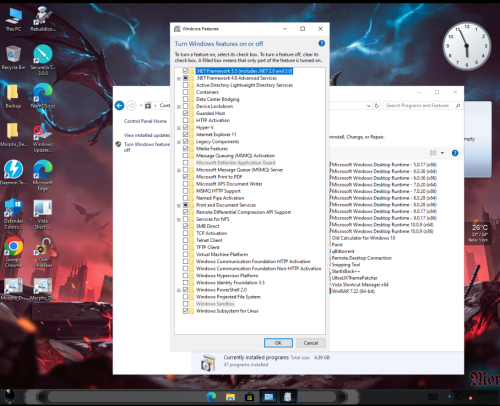Select the Unlocker padlock desktop shortcut
The height and width of the screenshot is (406, 500).
pyautogui.click(x=43, y=252)
